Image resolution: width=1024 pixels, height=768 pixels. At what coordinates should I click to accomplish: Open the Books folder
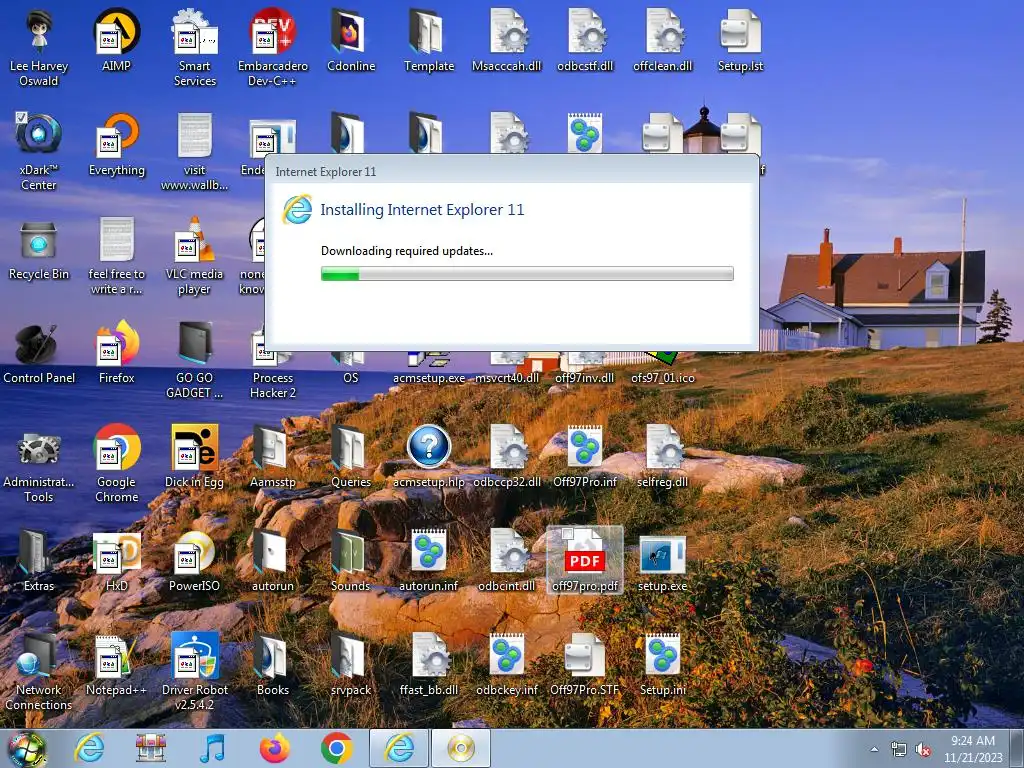(x=272, y=665)
